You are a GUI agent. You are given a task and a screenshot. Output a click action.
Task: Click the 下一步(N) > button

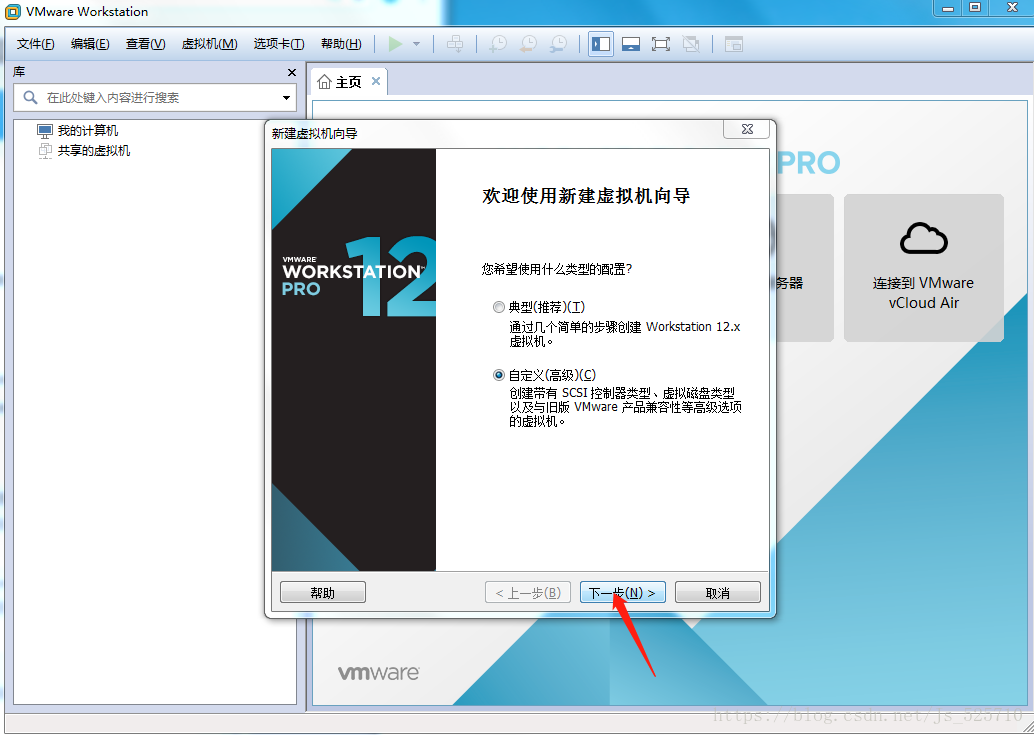click(x=623, y=593)
